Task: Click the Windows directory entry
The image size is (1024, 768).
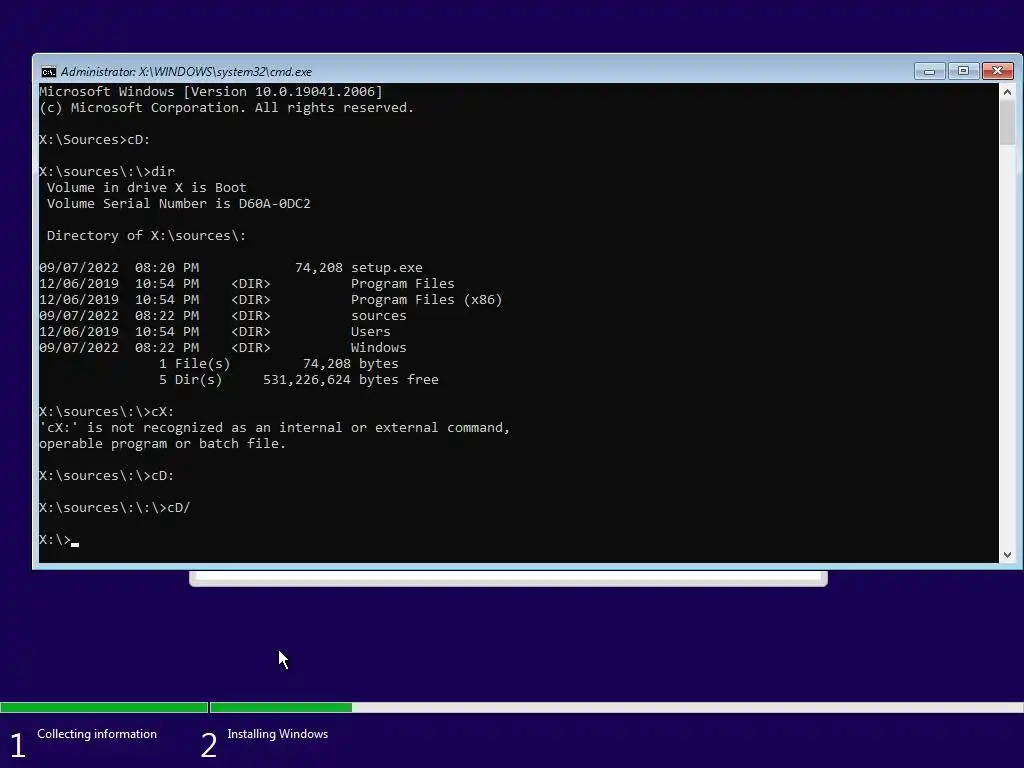Action: pyautogui.click(x=379, y=347)
